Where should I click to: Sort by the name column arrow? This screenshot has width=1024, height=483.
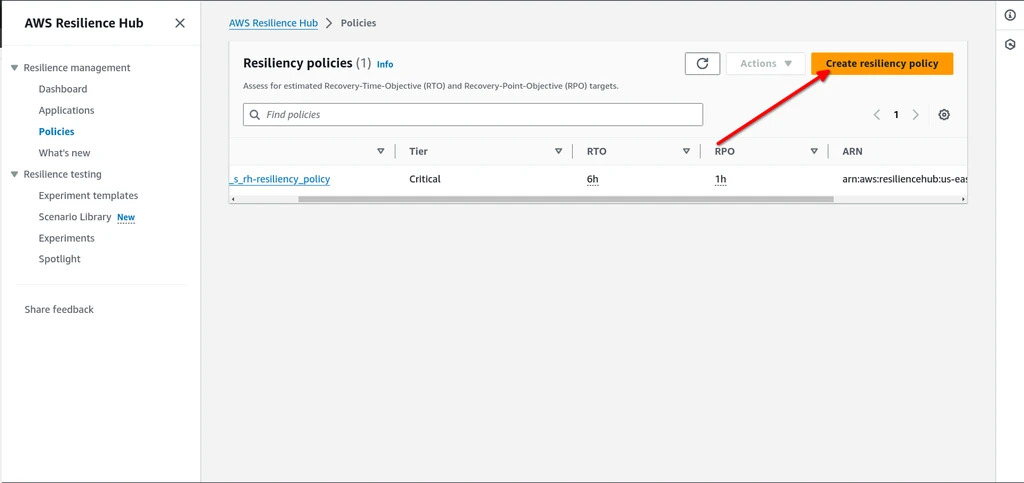tap(381, 151)
